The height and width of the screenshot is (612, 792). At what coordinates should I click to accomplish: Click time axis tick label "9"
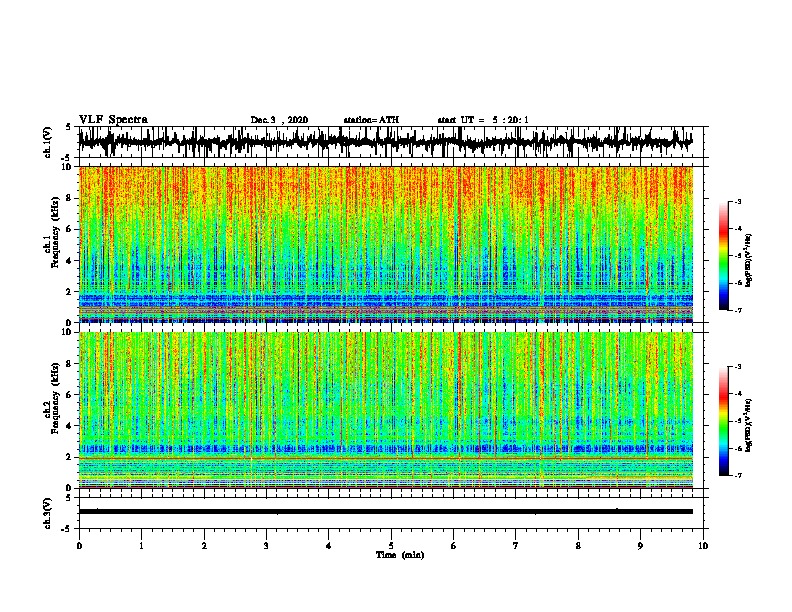640,546
